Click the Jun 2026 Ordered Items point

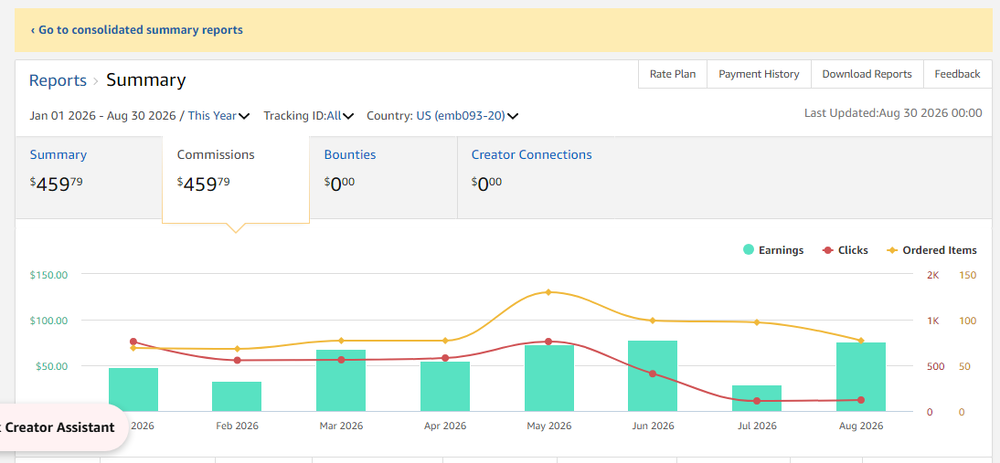click(652, 320)
